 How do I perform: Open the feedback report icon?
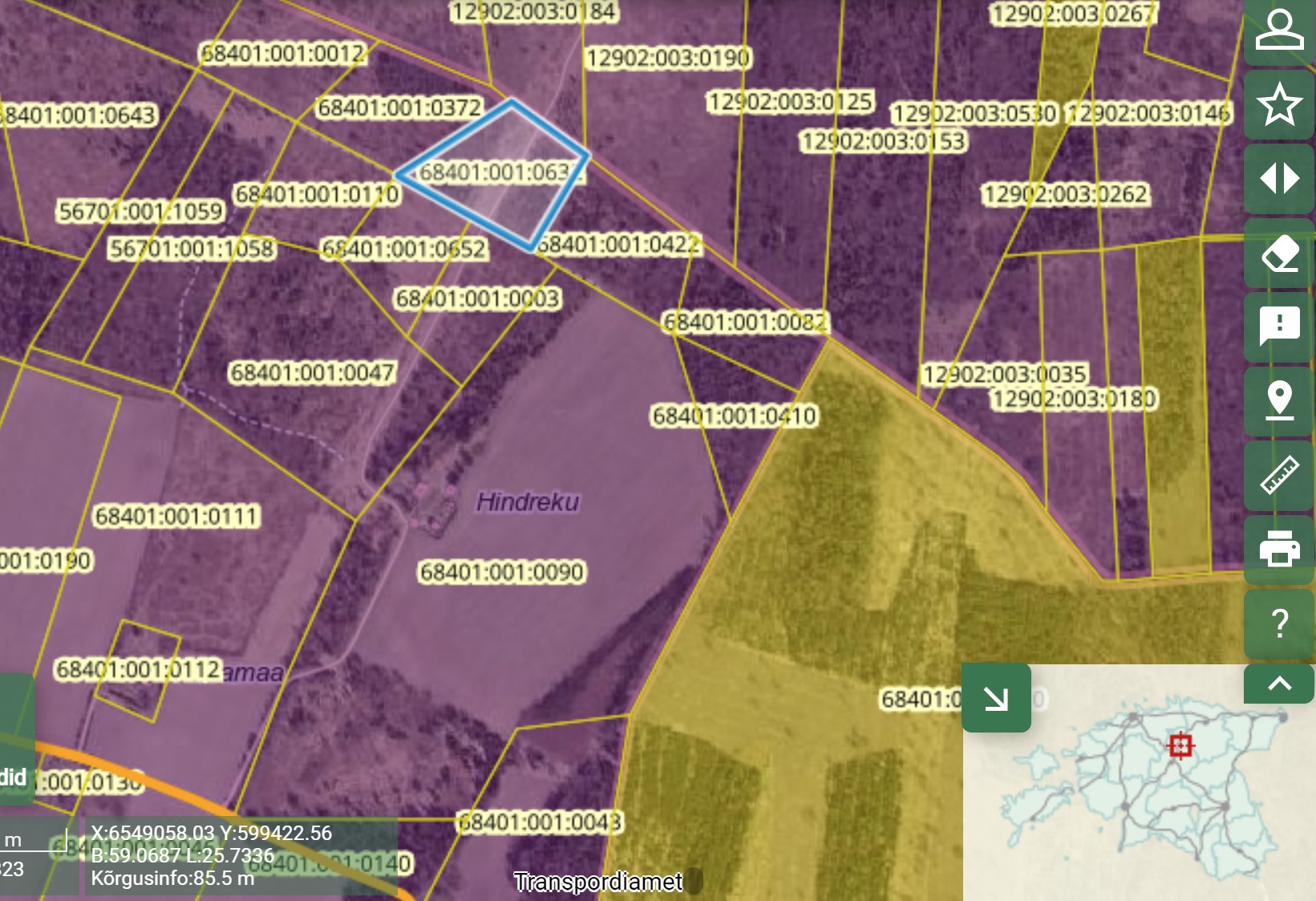[1279, 327]
